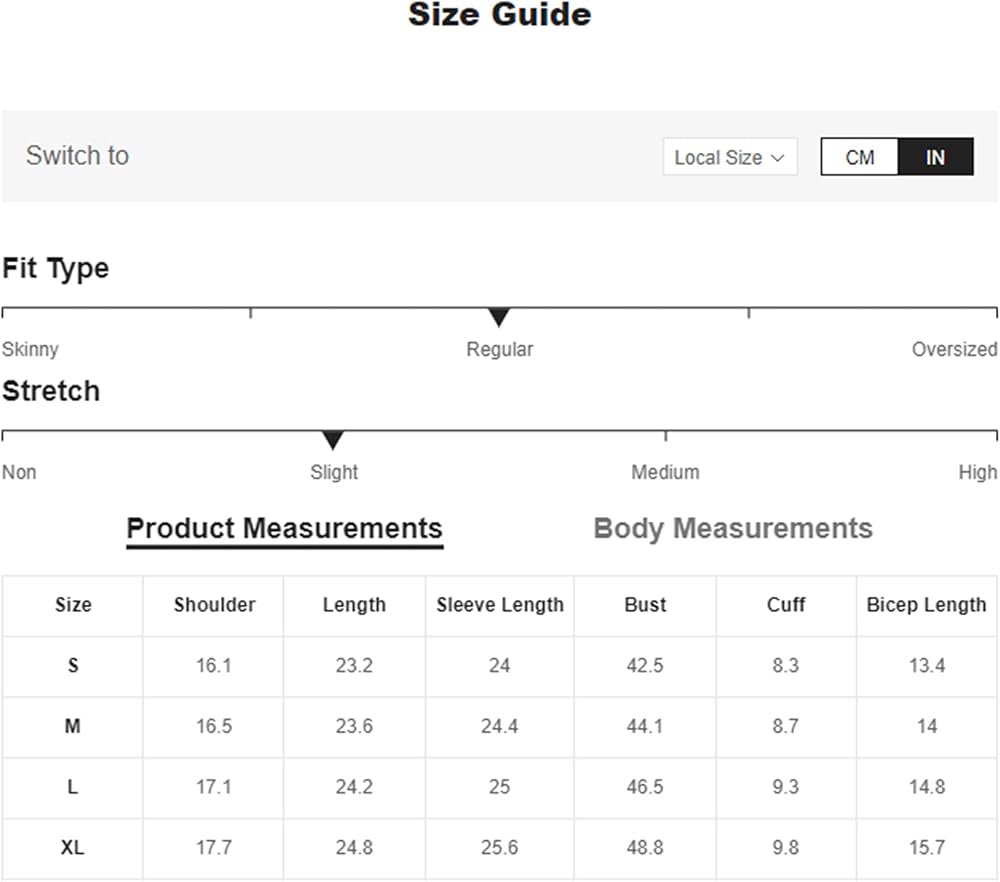Click the Stretch Slight marker triangle

point(333,441)
